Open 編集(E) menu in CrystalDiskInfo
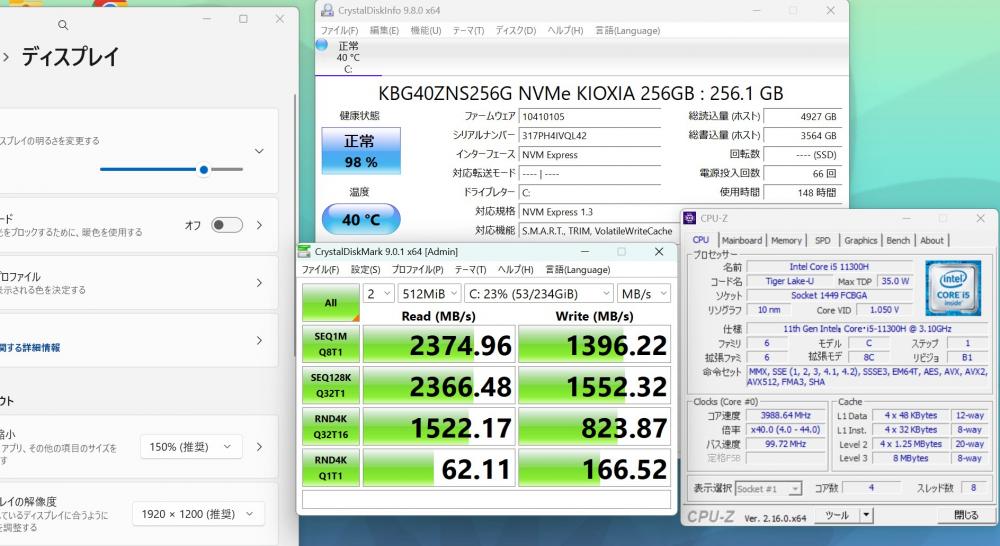 (384, 31)
